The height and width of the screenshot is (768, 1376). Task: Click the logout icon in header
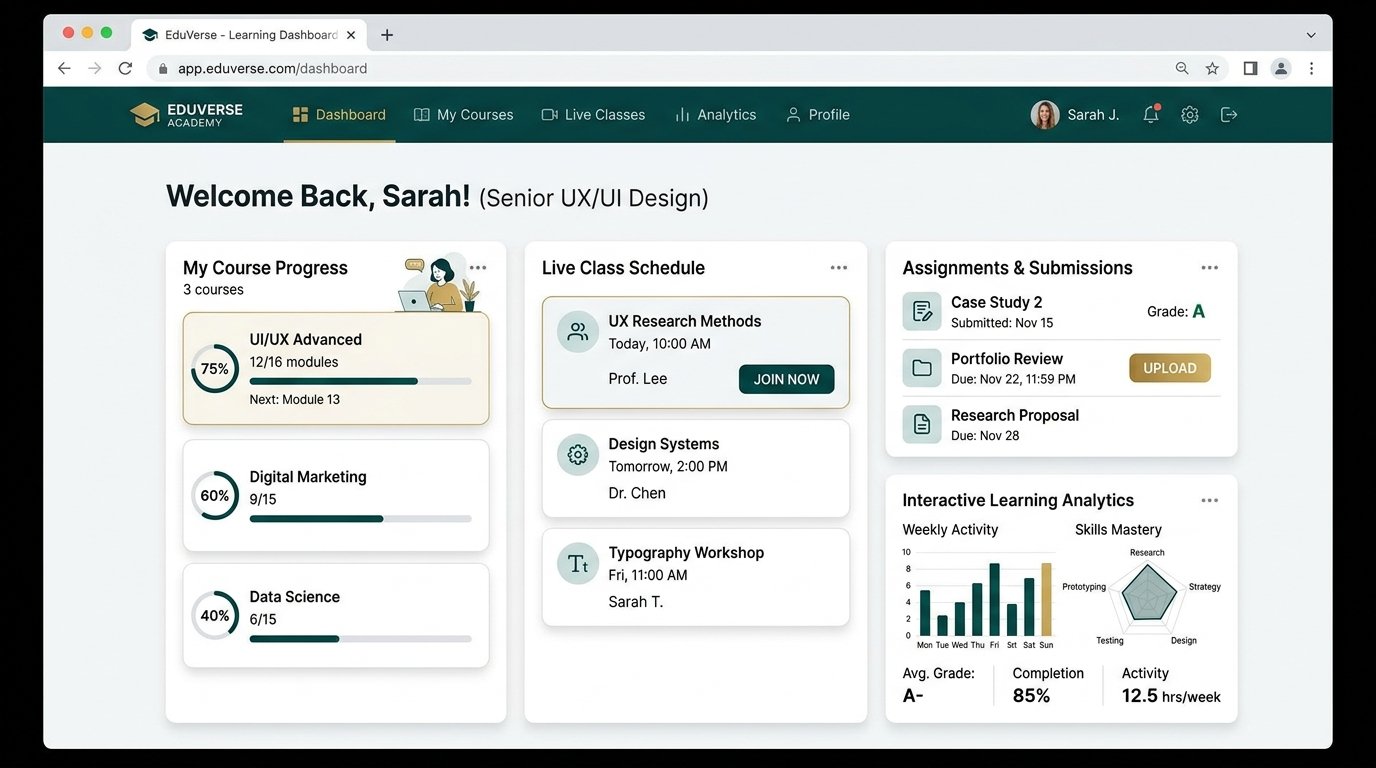[1229, 115]
